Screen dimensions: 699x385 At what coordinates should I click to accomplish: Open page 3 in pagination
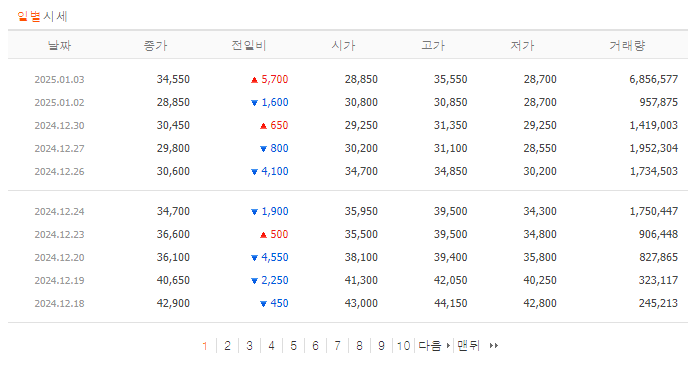(249, 346)
